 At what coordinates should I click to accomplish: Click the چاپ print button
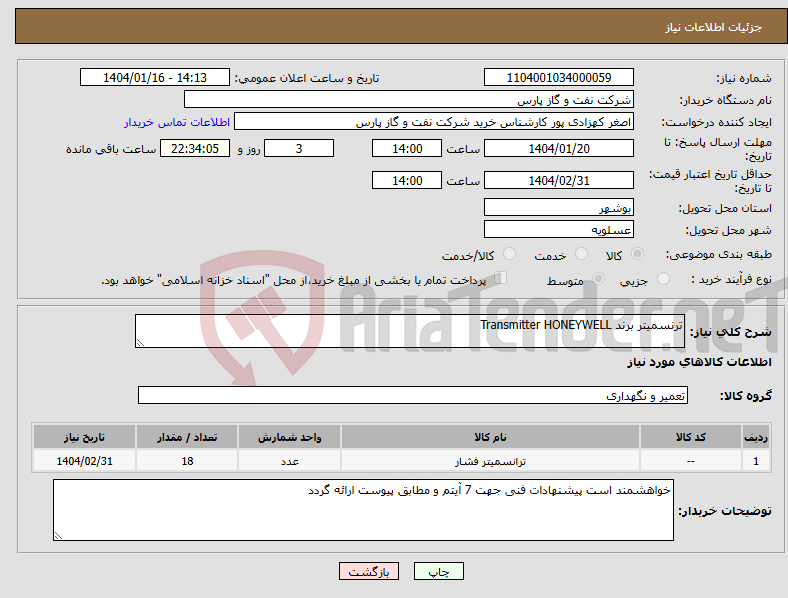[439, 571]
